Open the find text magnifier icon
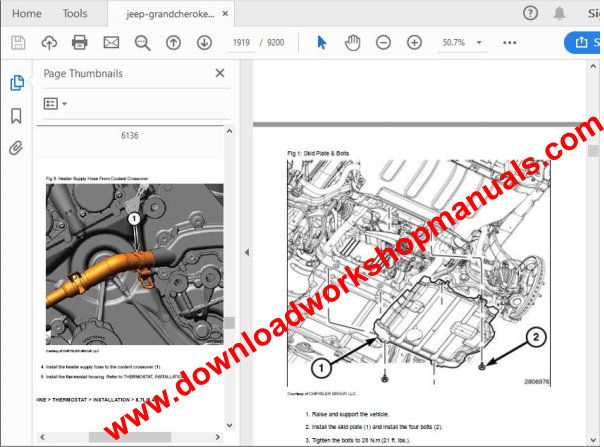This screenshot has width=604, height=447. 142,42
